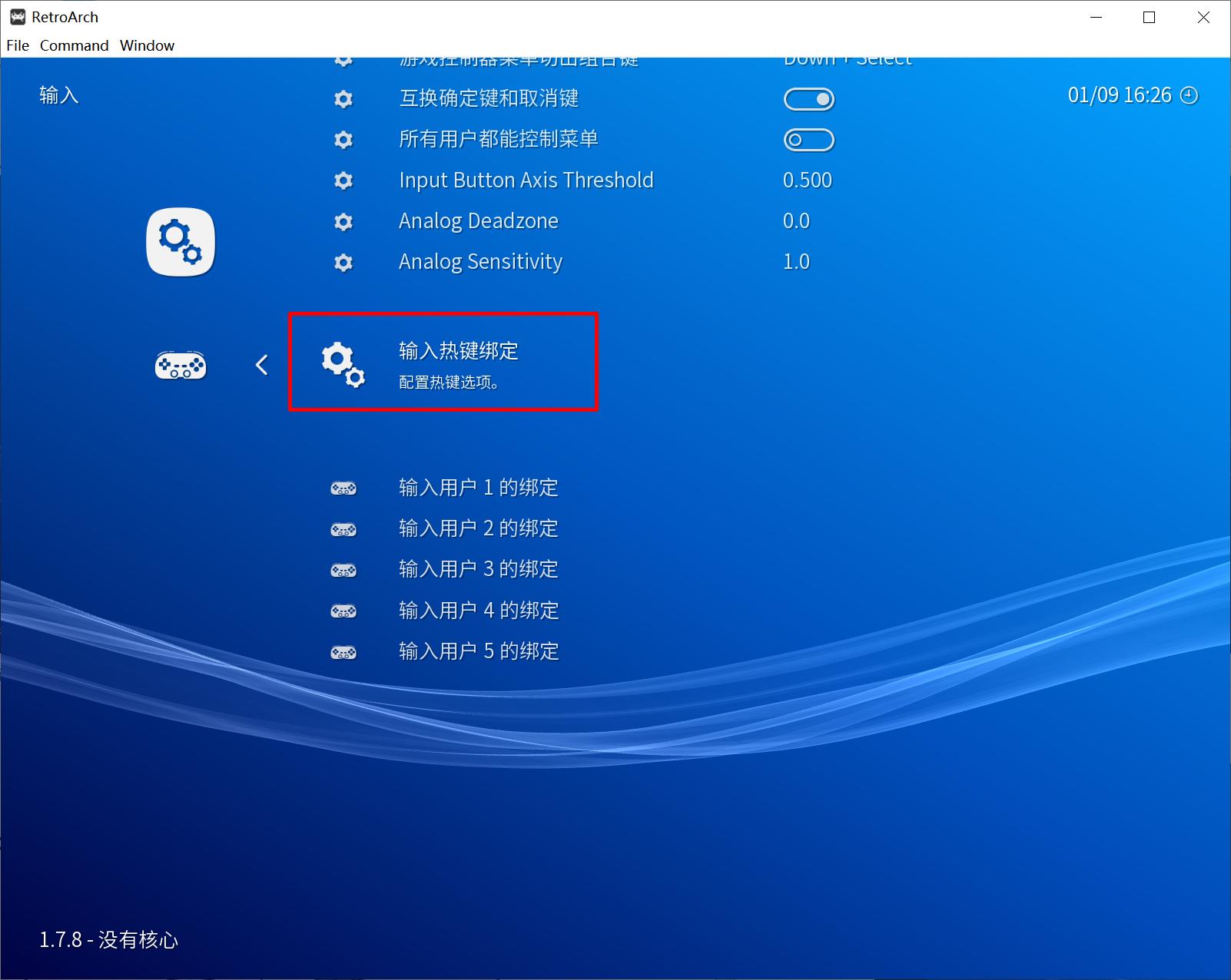Select Analog Deadzone setting

479,221
